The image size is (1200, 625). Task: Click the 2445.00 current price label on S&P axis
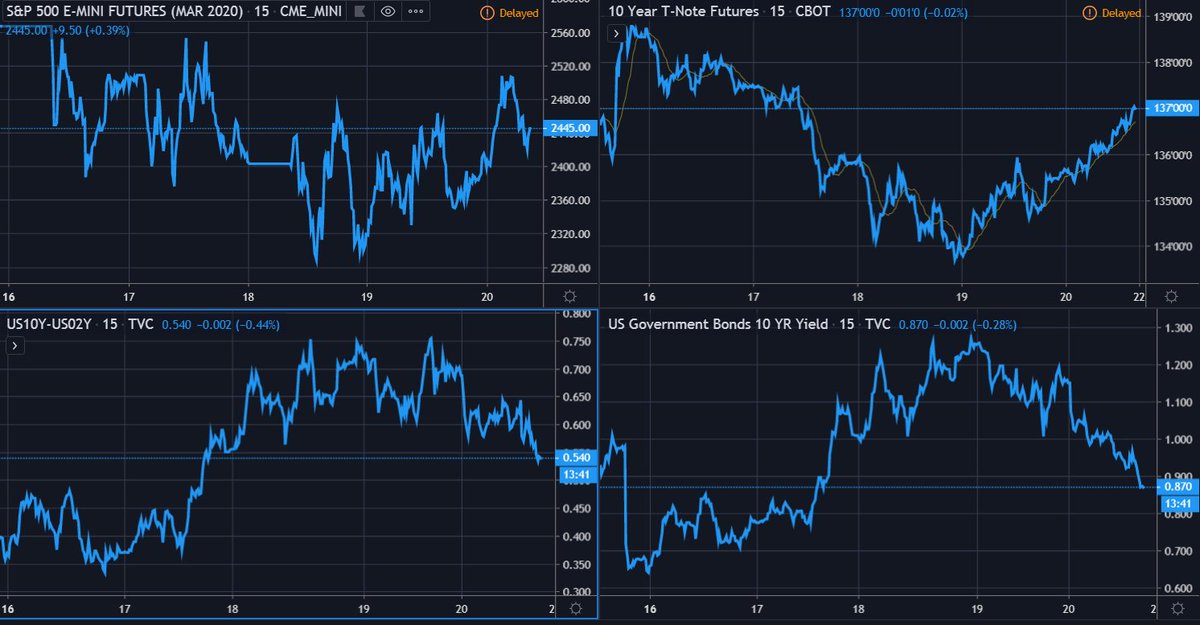click(x=571, y=128)
